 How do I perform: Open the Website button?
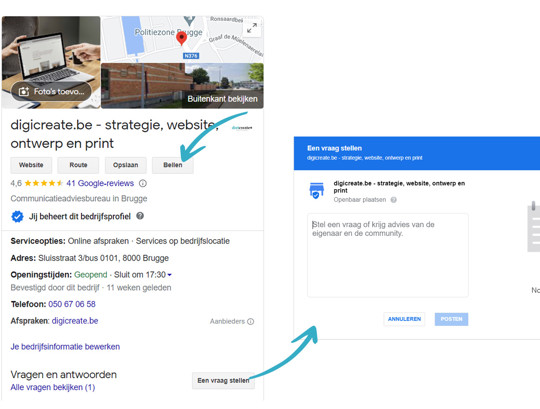(31, 165)
